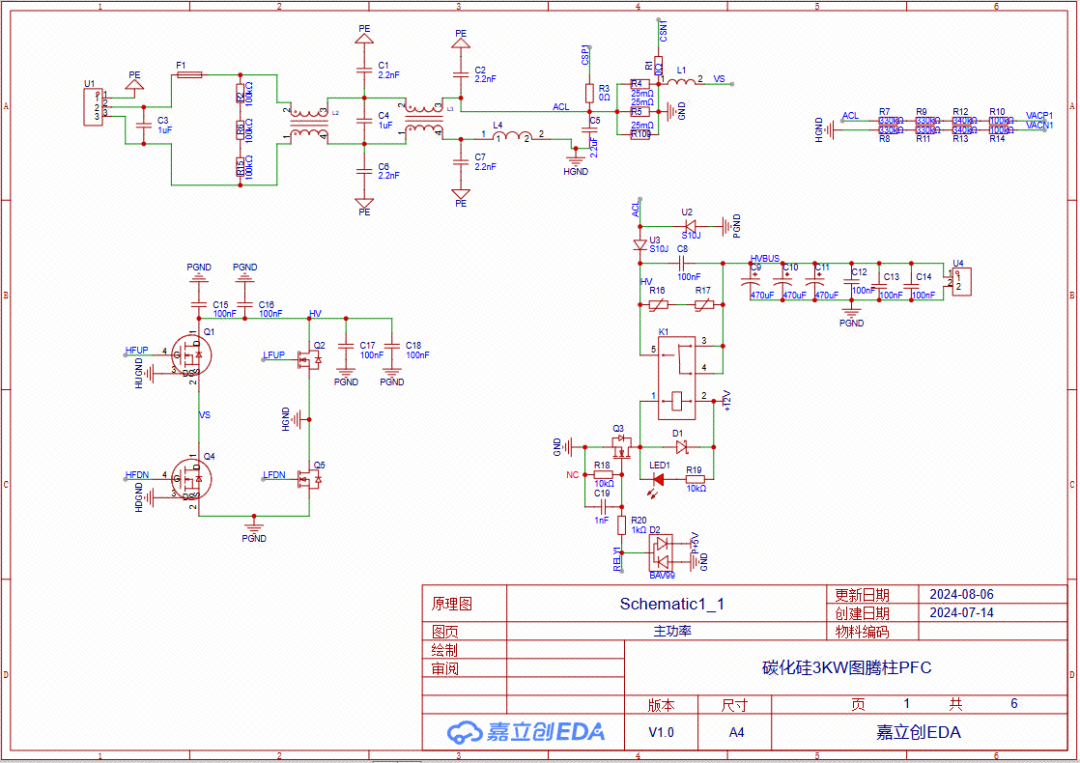1080x763 pixels.
Task: Click the HVBUS net label
Action: (x=764, y=258)
